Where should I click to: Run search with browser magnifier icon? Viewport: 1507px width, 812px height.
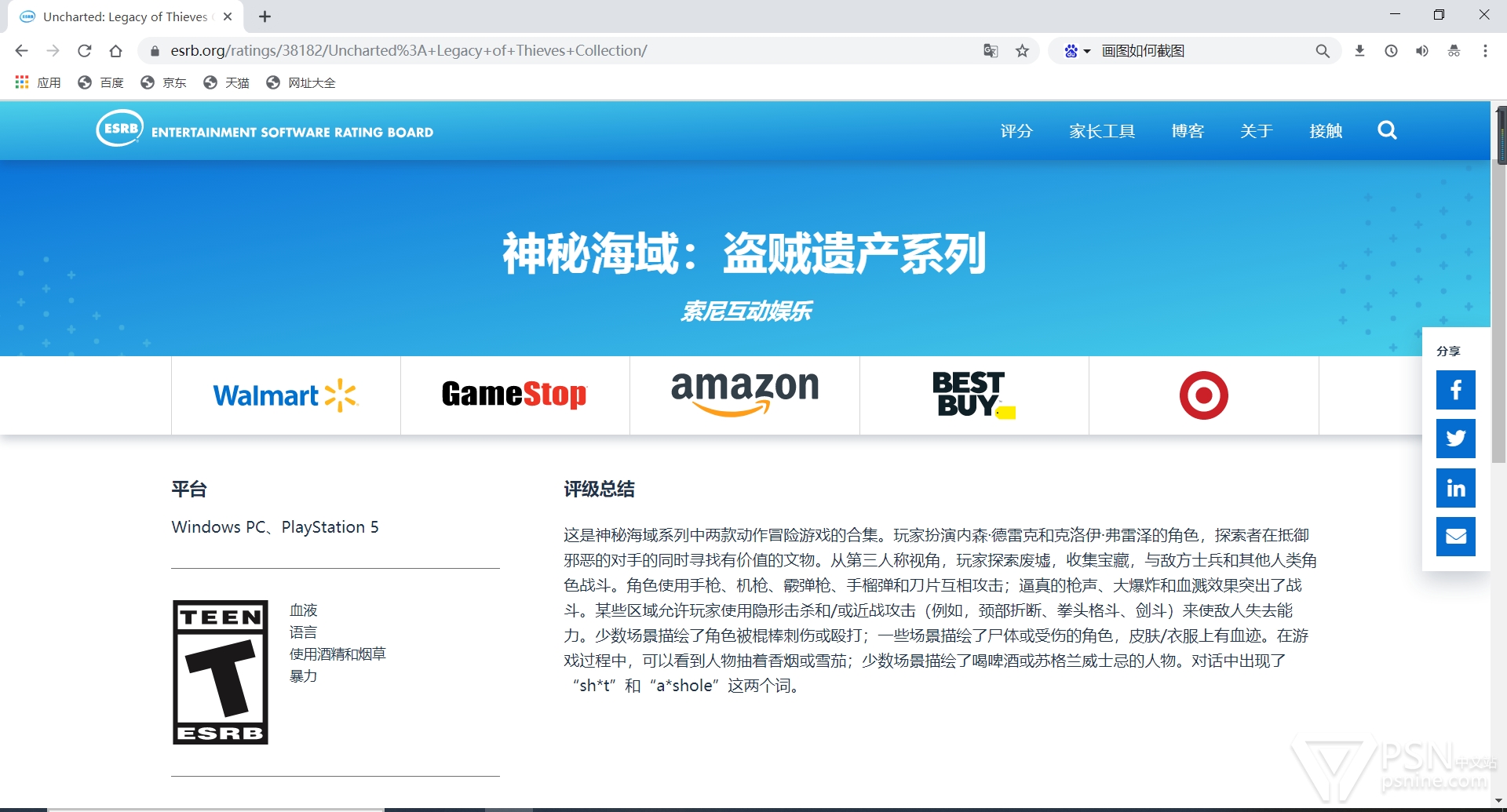click(1323, 51)
